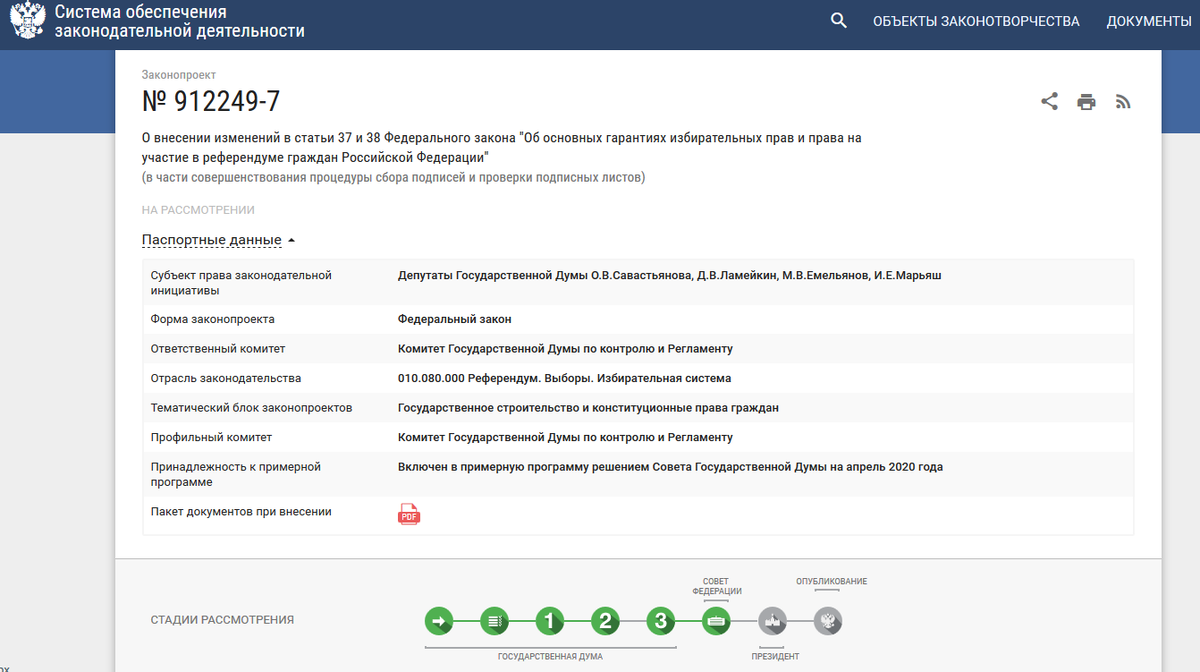Click Включен в примерную программу value
The width and height of the screenshot is (1200, 672).
point(670,467)
